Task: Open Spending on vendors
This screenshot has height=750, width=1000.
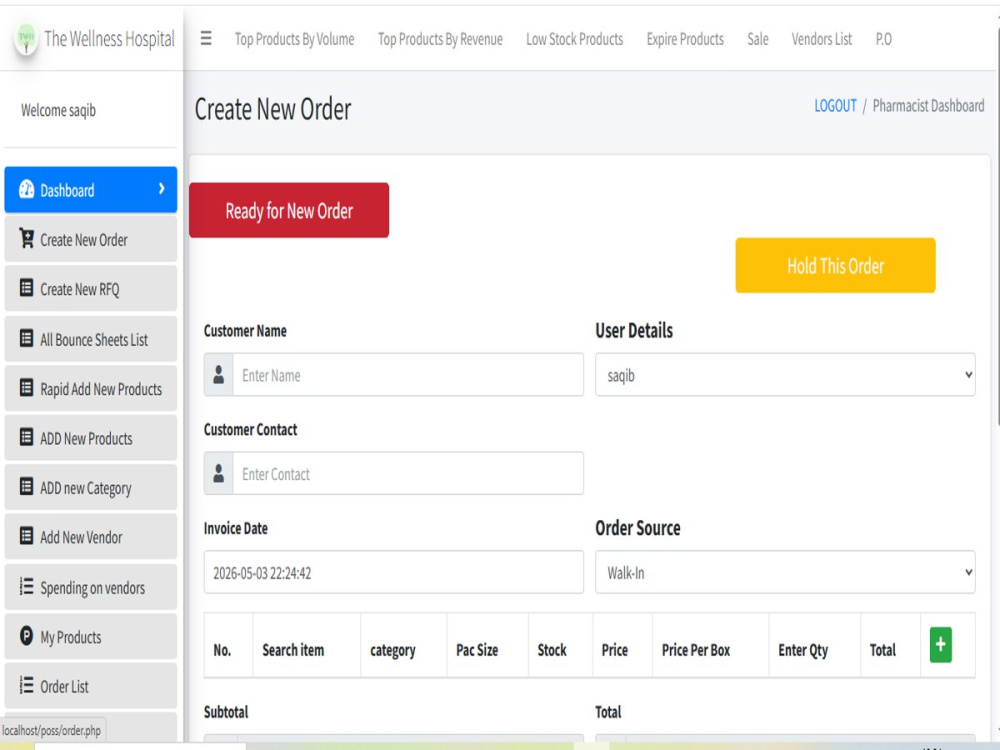Action: click(91, 587)
